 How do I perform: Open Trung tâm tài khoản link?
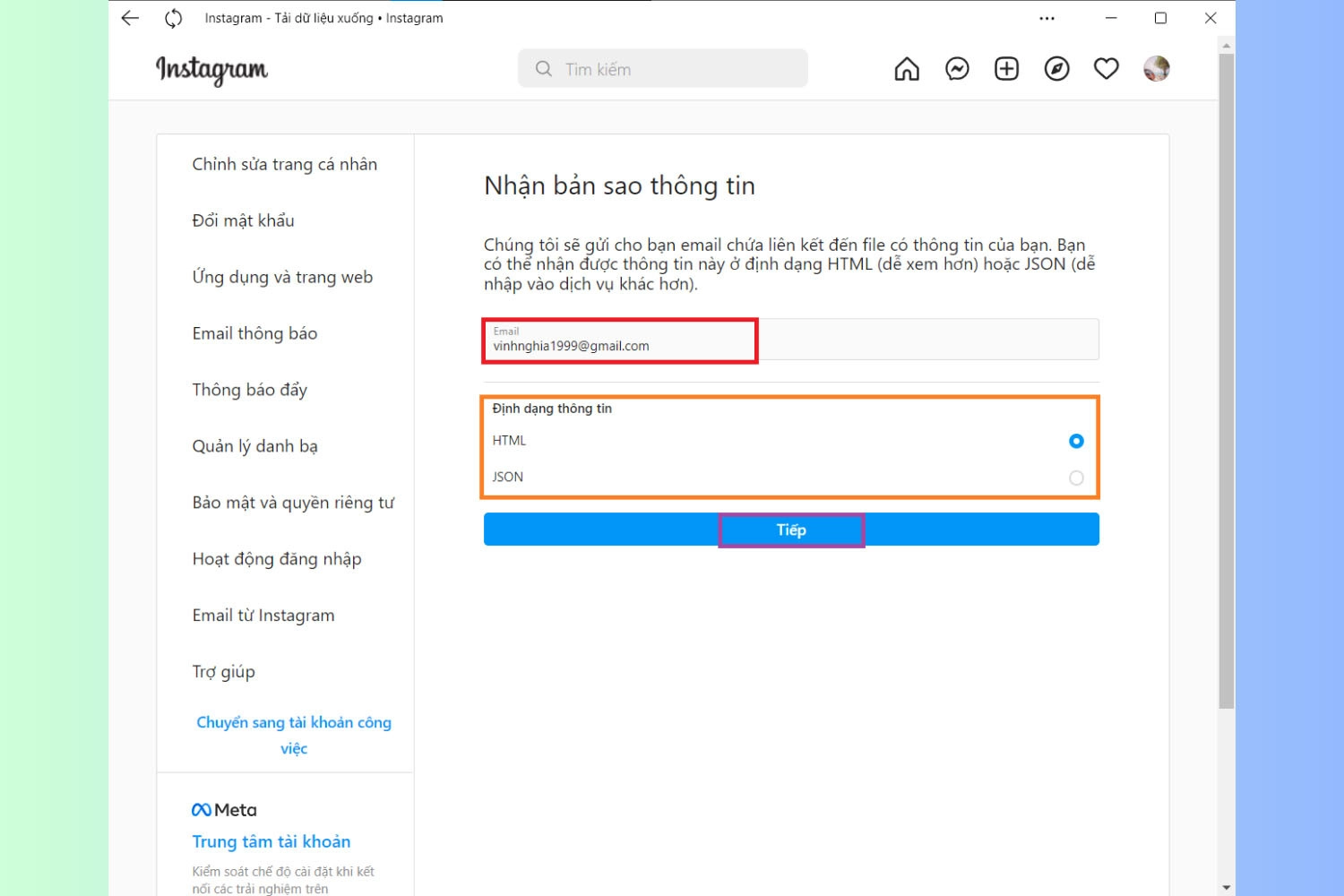click(x=271, y=841)
